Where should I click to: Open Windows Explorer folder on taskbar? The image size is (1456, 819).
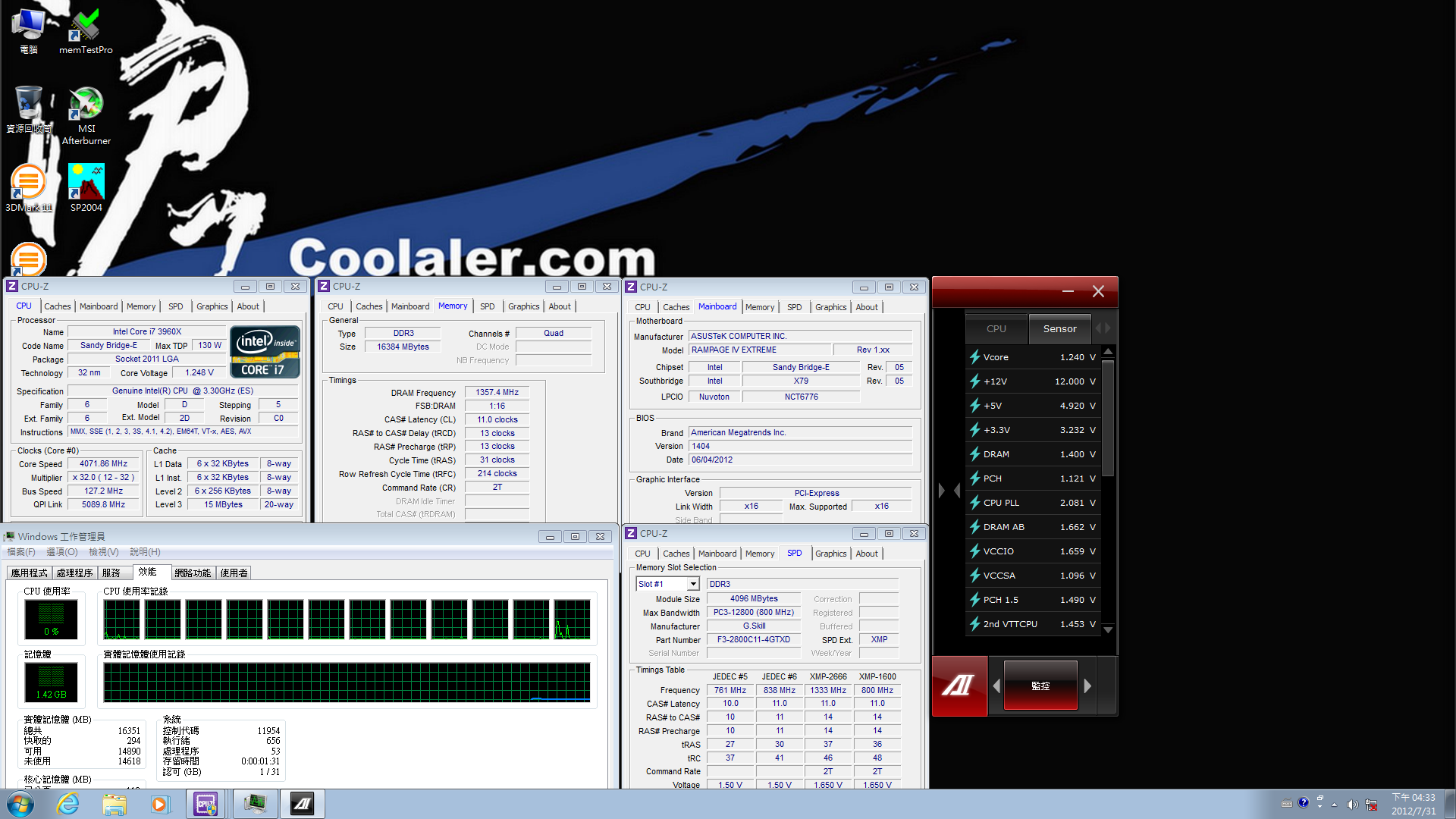tap(115, 804)
